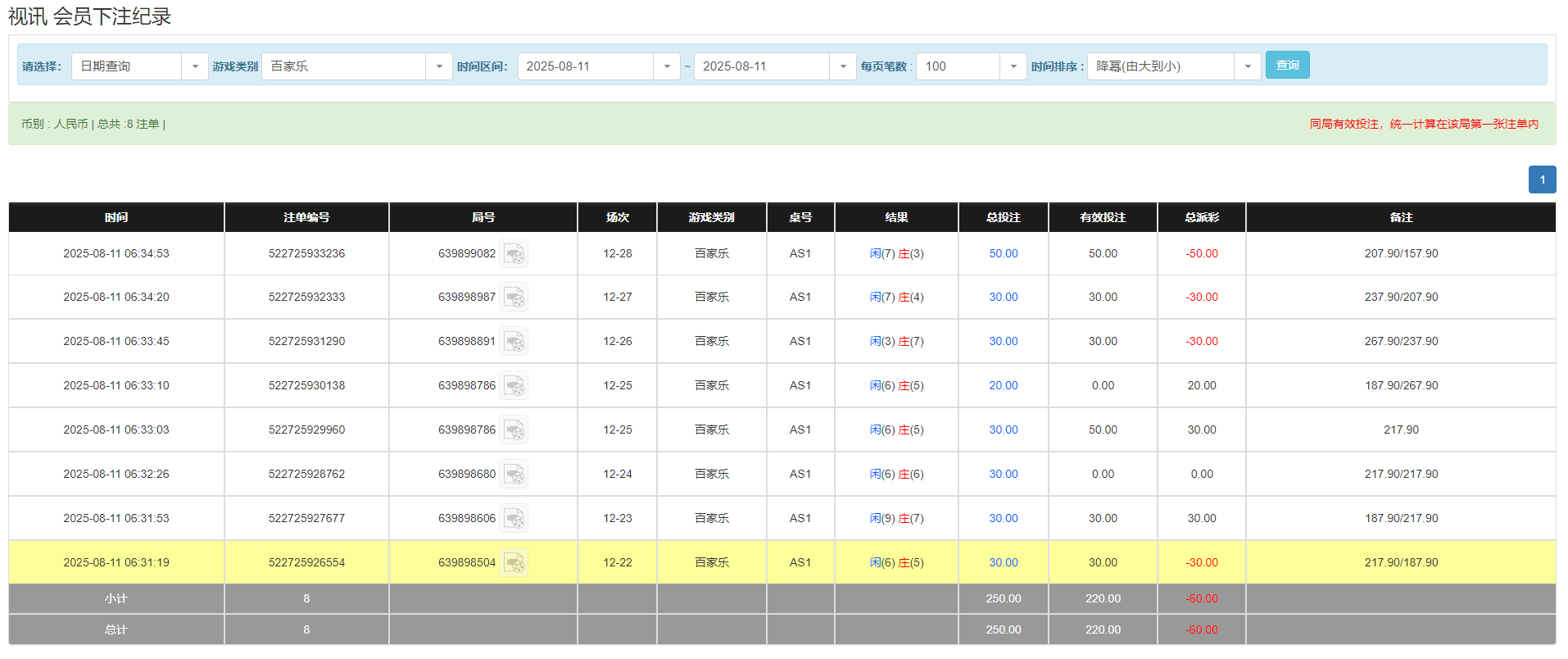Open replay icon in the 06:33:10 row
This screenshot has width=1568, height=659.
tap(514, 386)
